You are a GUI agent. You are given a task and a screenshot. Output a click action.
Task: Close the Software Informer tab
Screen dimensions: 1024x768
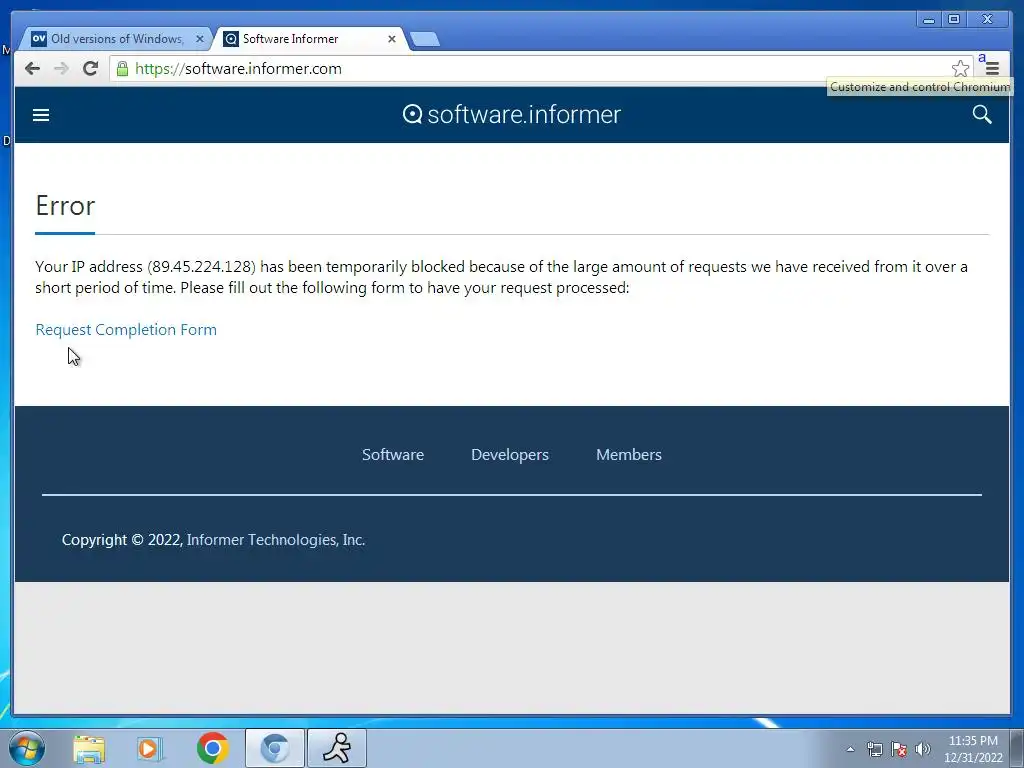[x=392, y=39]
